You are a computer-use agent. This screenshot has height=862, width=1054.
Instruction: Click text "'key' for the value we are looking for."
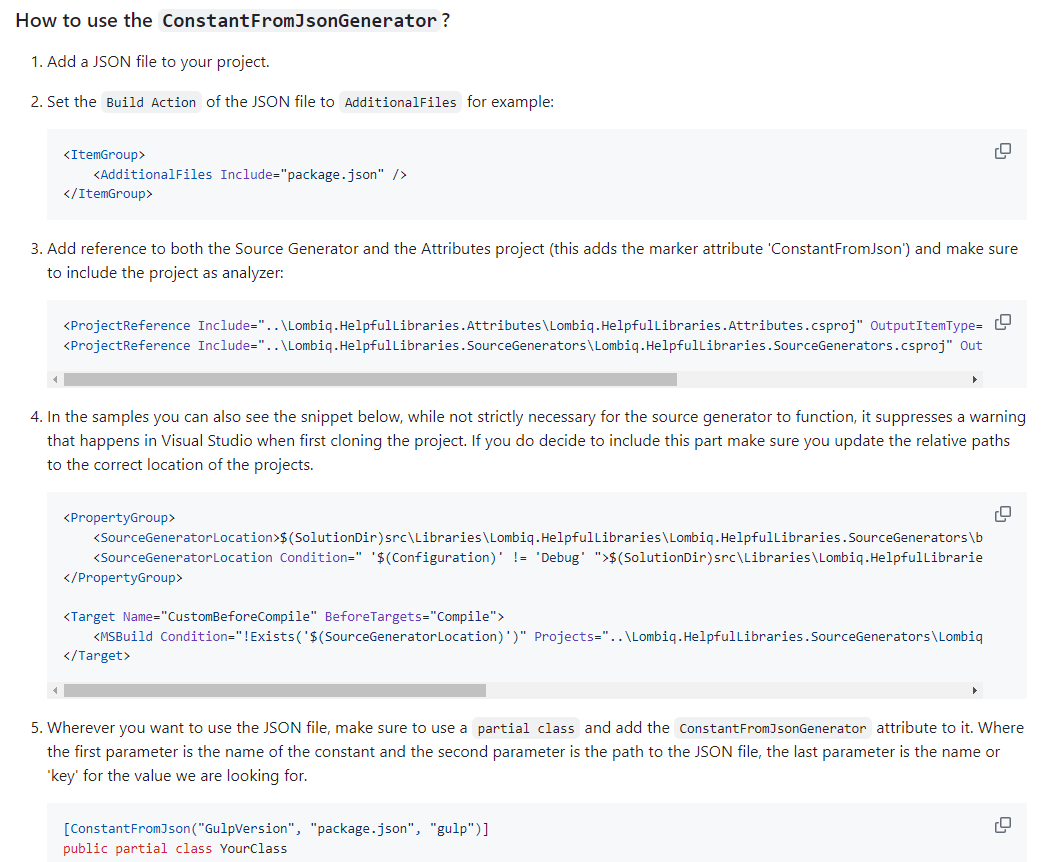[x=177, y=776]
